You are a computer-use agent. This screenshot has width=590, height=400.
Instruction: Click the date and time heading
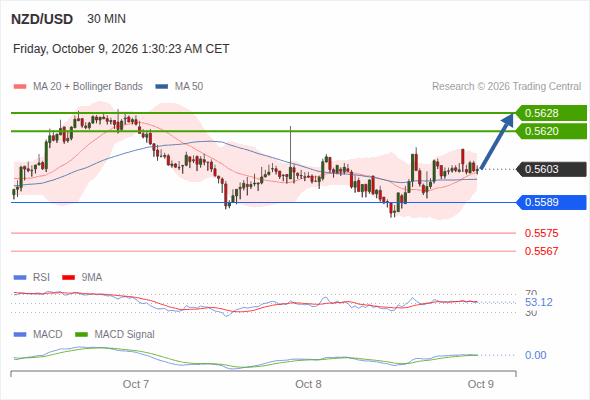tap(121, 49)
